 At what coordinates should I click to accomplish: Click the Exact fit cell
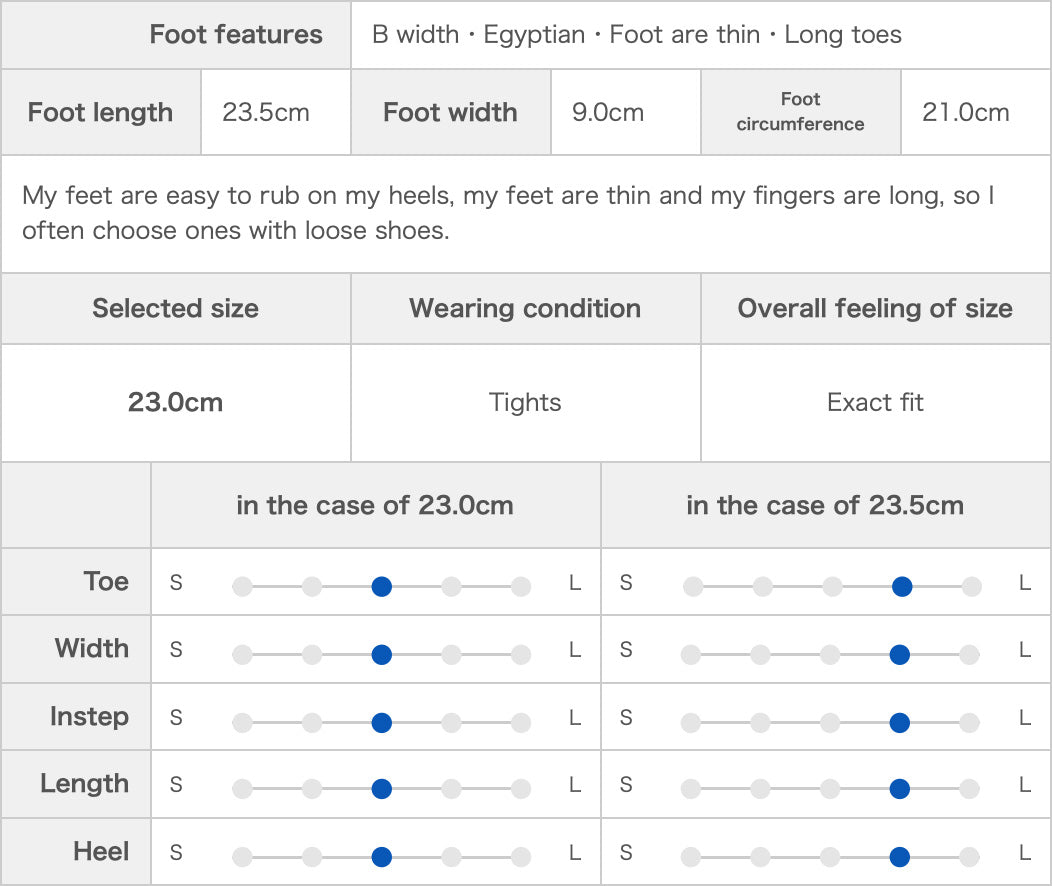coord(876,402)
